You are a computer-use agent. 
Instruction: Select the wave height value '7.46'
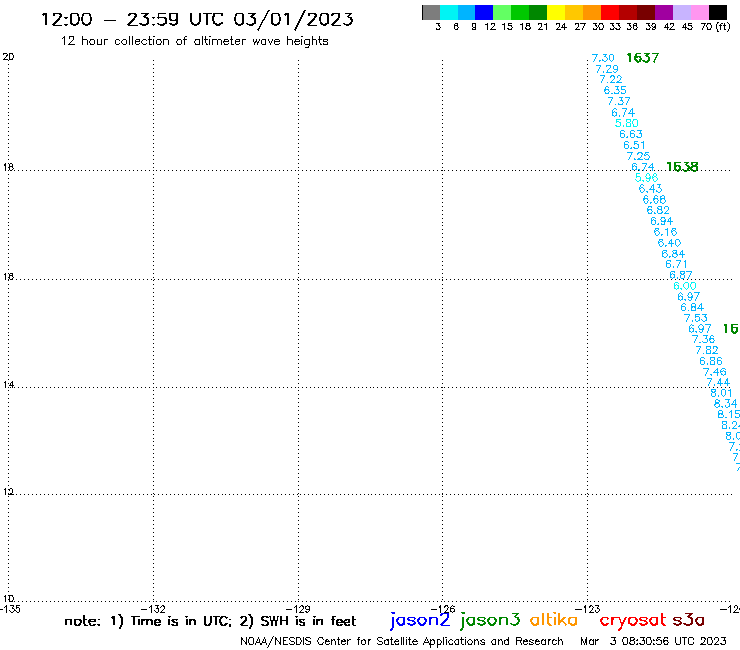point(715,372)
